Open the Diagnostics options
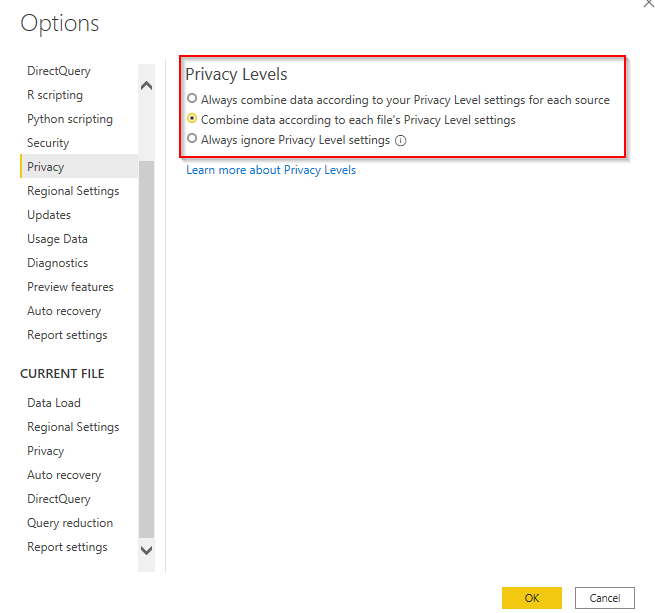Screen dimensions: 655x613 pyautogui.click(x=58, y=263)
